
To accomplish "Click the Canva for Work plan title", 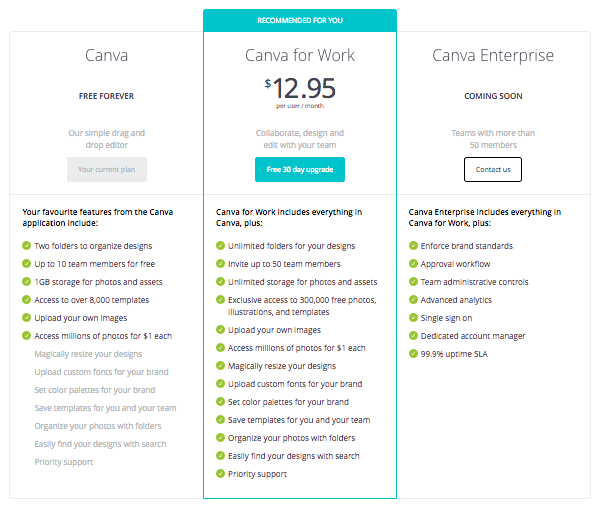I will tap(300, 55).
